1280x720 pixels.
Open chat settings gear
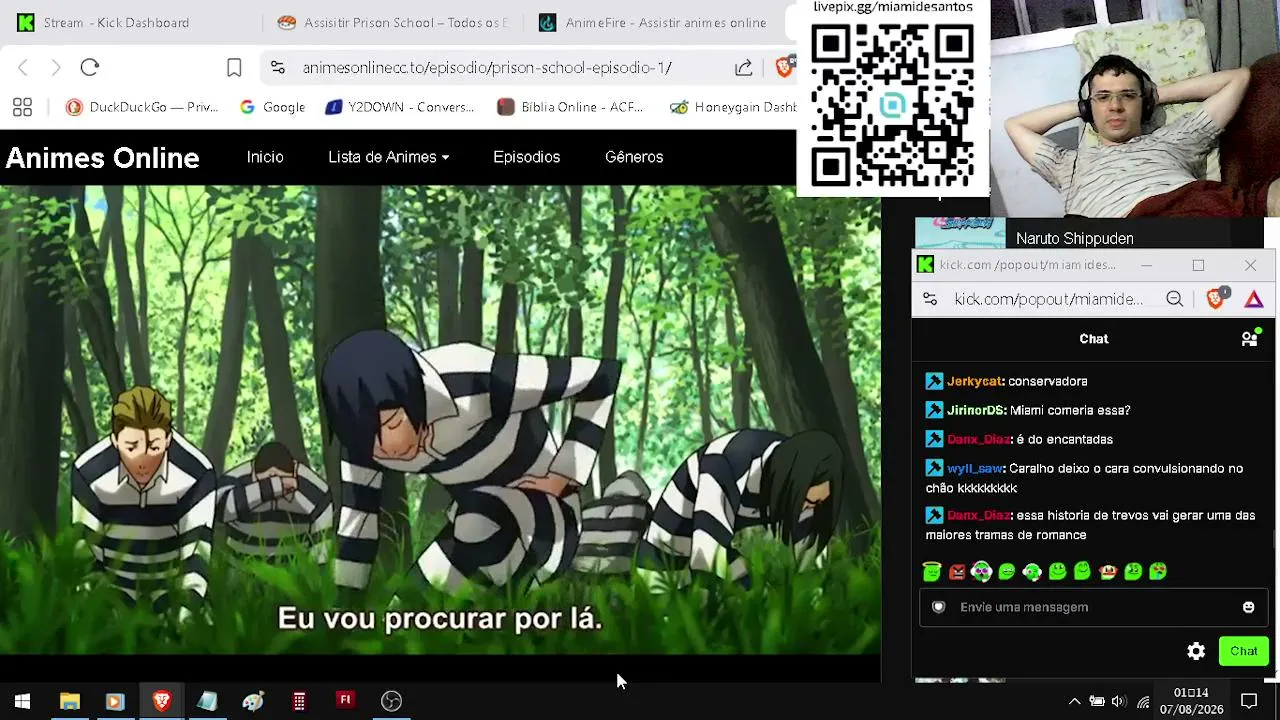pyautogui.click(x=1196, y=651)
